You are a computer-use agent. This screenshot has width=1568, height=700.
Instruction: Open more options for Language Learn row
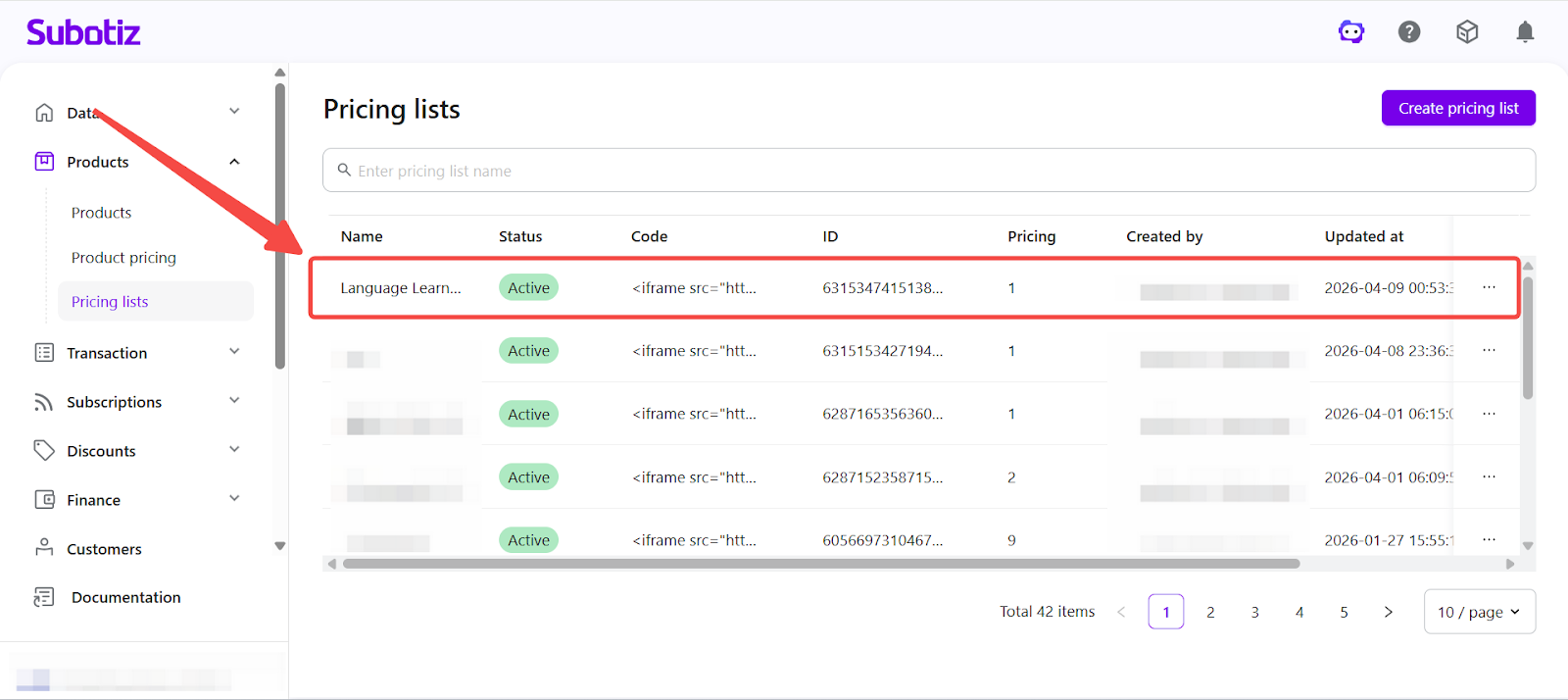point(1489,287)
